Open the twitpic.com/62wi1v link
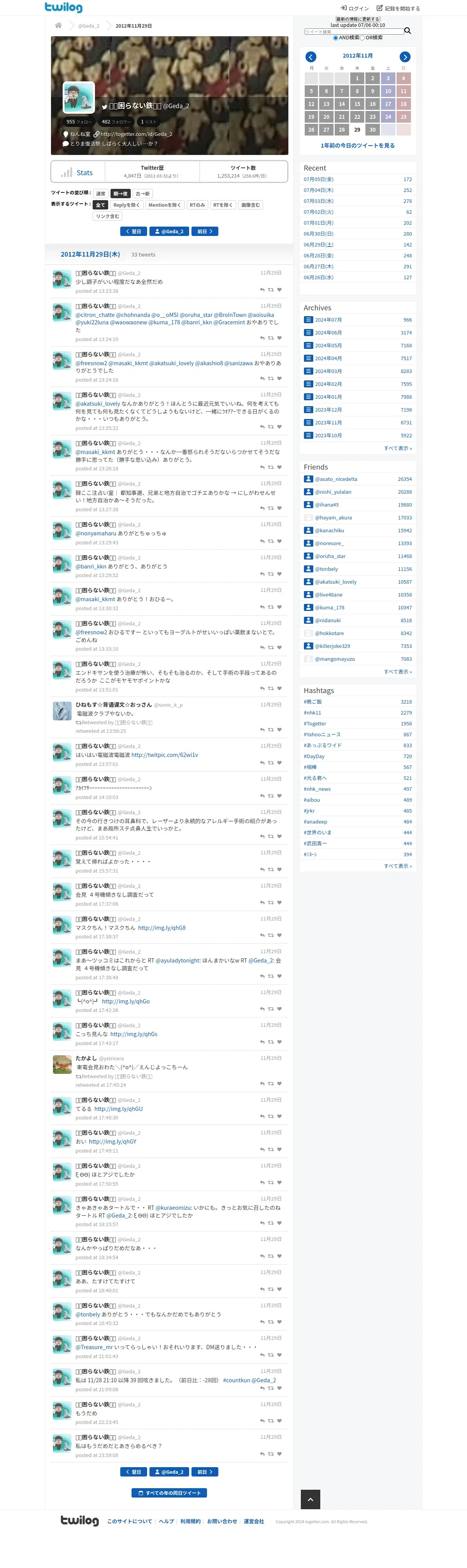The height and width of the screenshot is (1568, 467). pyautogui.click(x=164, y=755)
